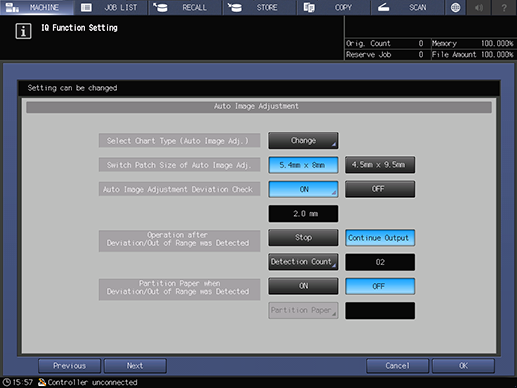
Task: Click the 'Controller unconnected' status text
Action: coord(92,382)
